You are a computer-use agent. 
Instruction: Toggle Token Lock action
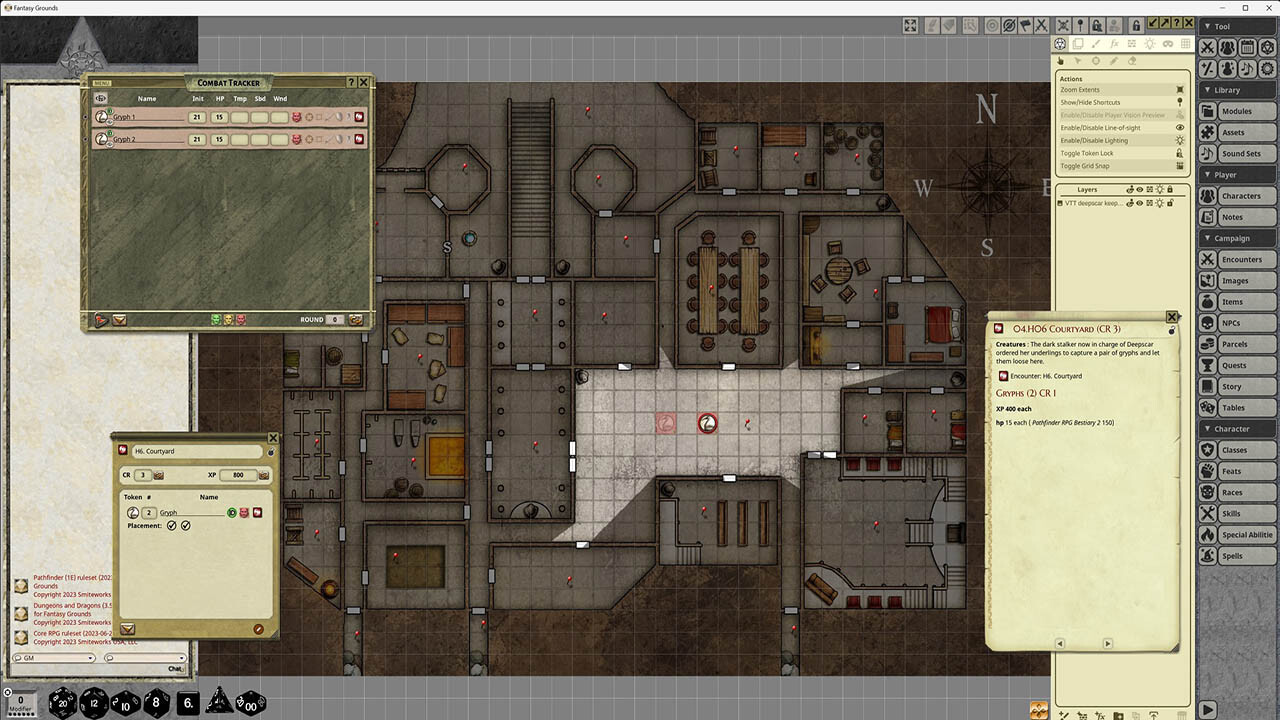point(1122,153)
